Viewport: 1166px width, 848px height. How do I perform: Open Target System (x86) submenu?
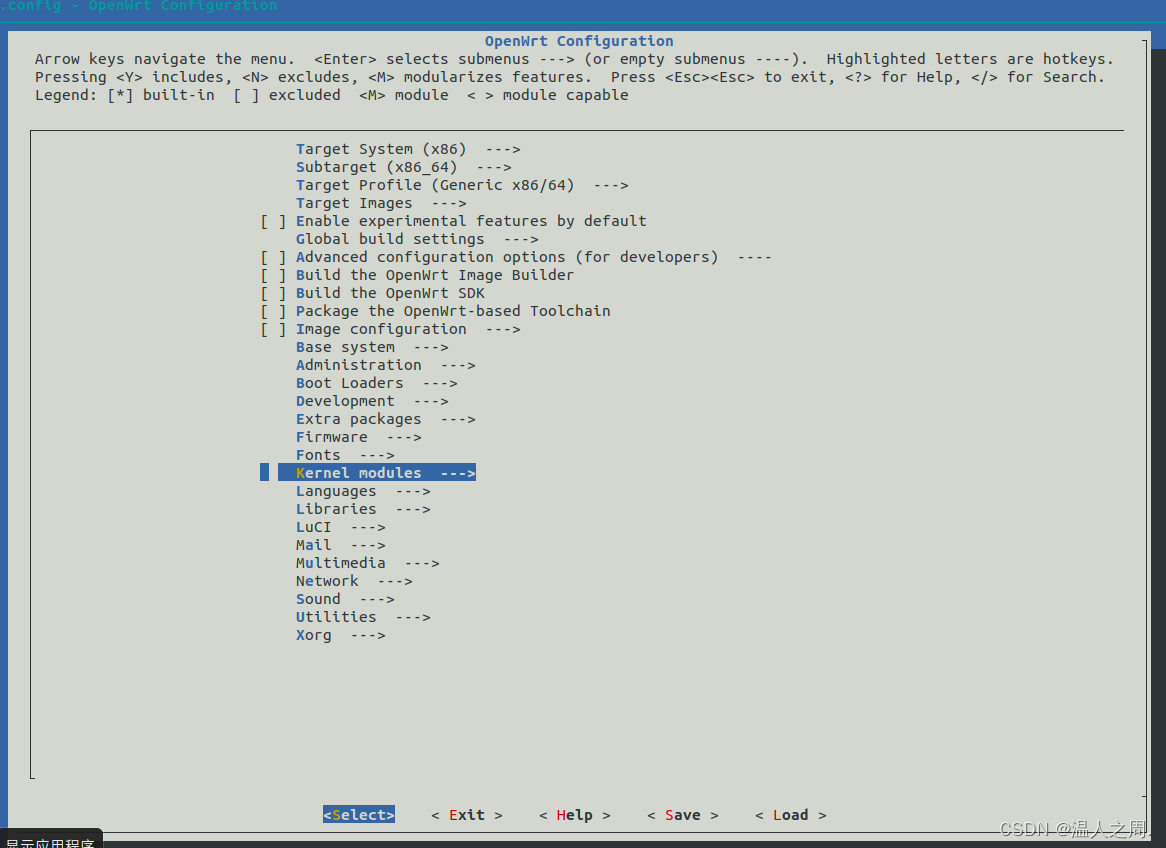[408, 150]
